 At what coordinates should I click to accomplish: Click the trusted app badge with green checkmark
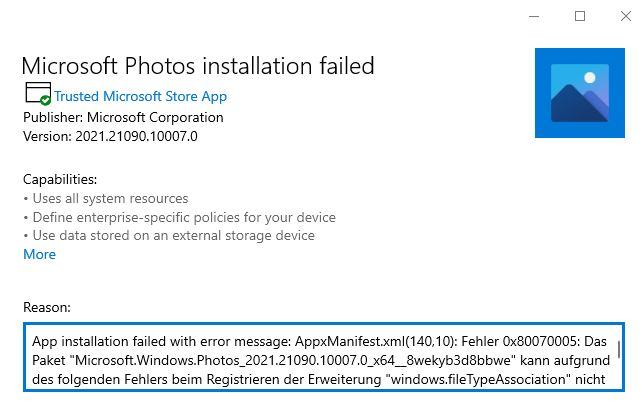point(38,94)
